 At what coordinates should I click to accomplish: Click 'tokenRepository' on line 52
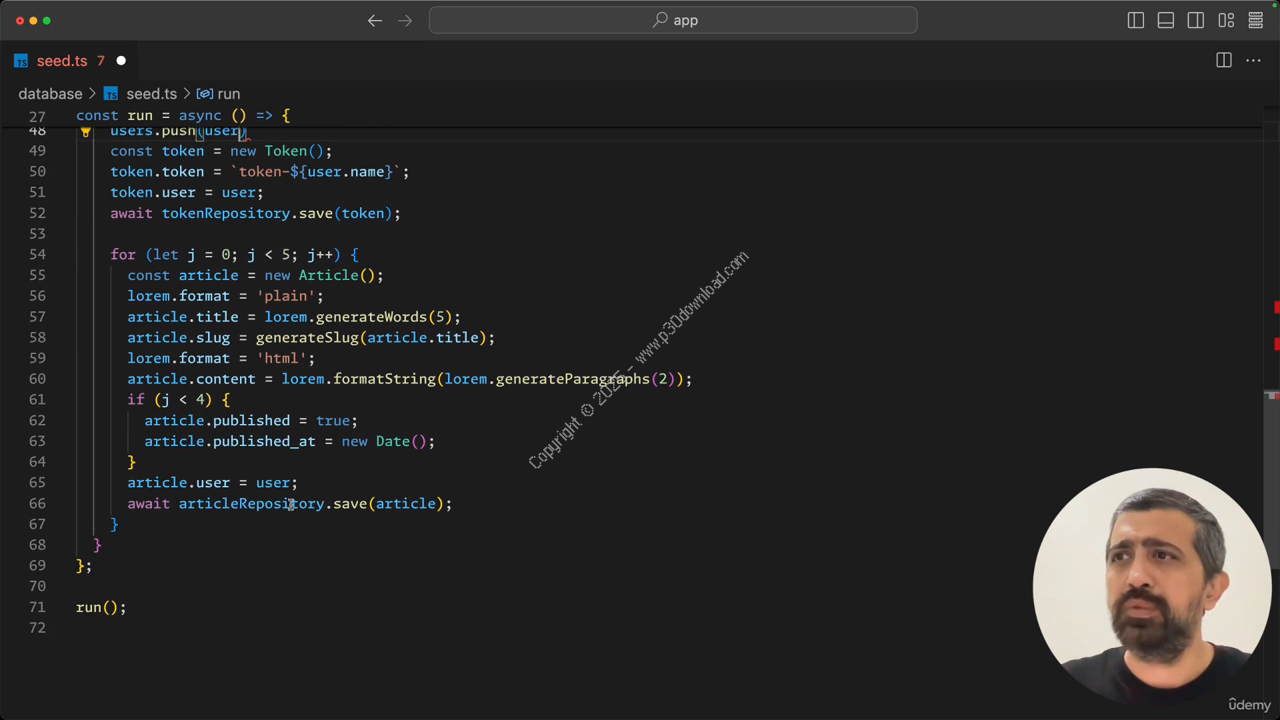226,213
